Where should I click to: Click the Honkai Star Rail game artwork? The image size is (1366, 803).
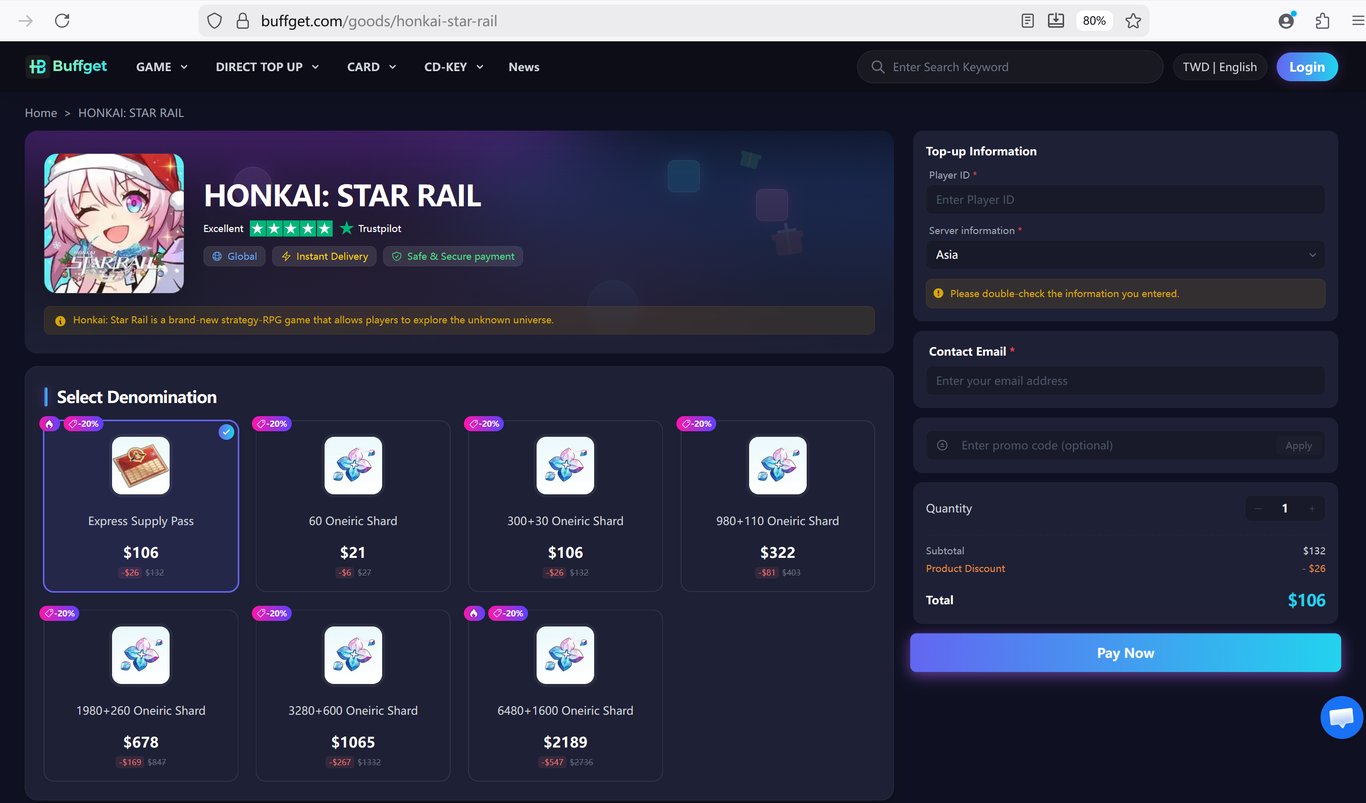click(x=114, y=223)
